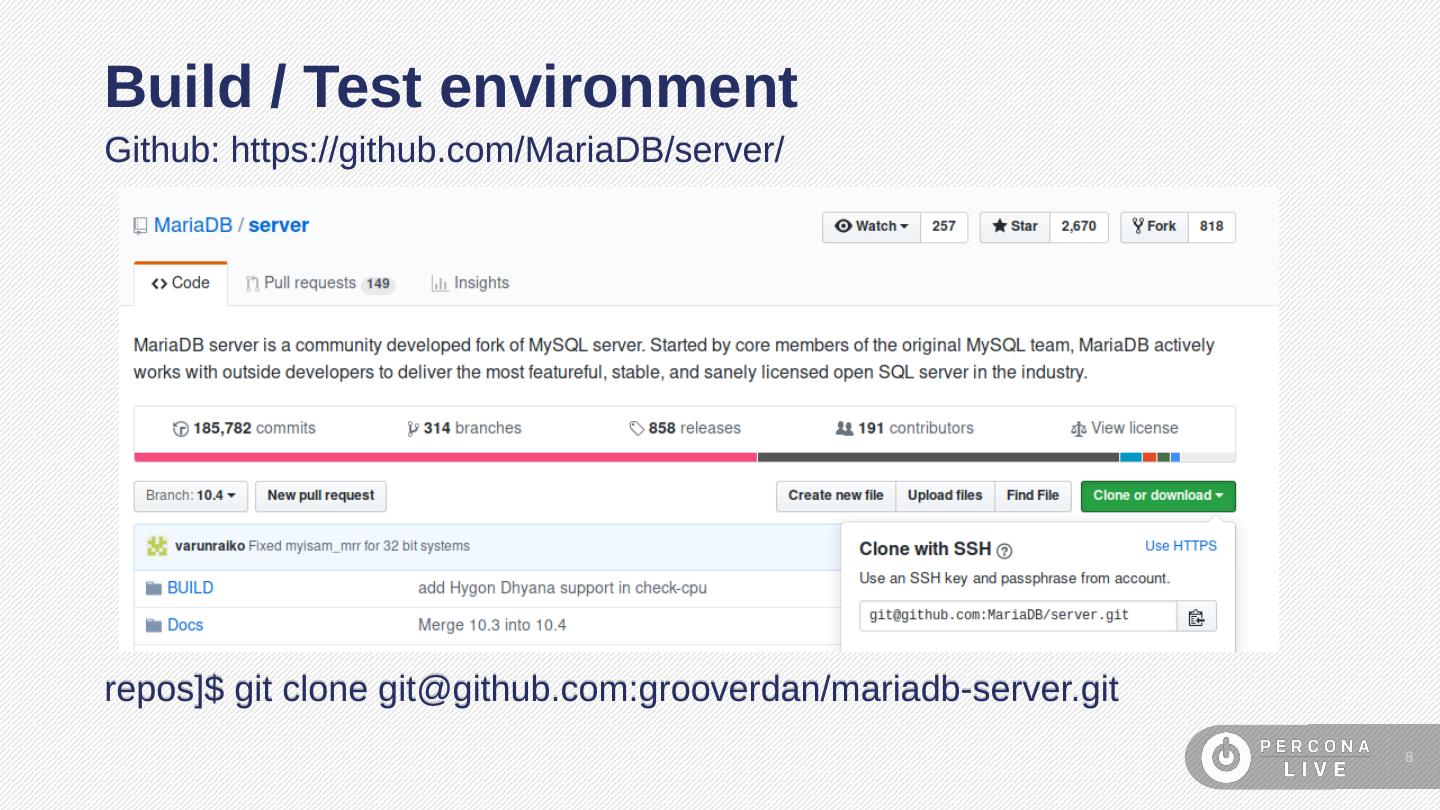Screen dimensions: 1440x810
Task: Open the Watch dropdown button
Action: pyautogui.click(x=872, y=227)
